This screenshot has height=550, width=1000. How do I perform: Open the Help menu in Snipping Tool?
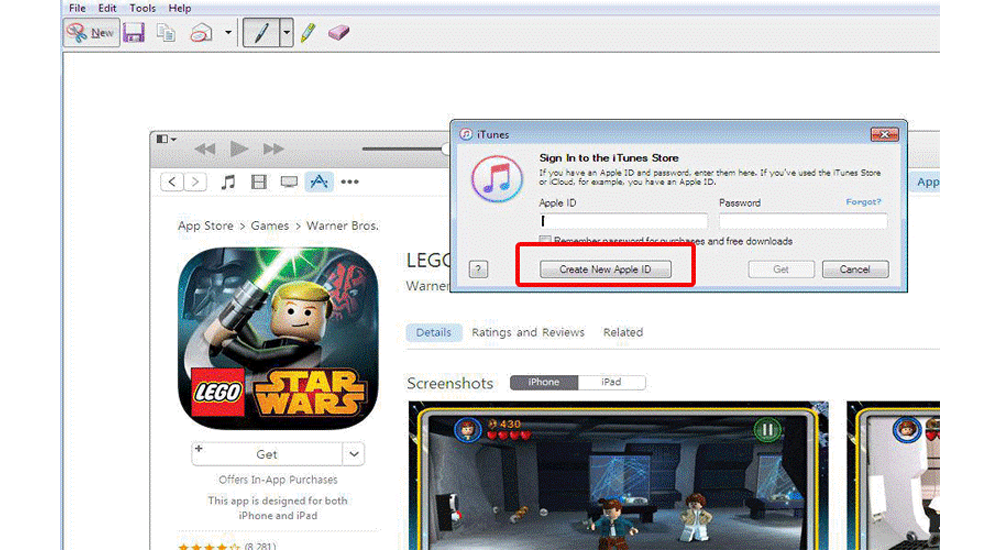click(179, 8)
